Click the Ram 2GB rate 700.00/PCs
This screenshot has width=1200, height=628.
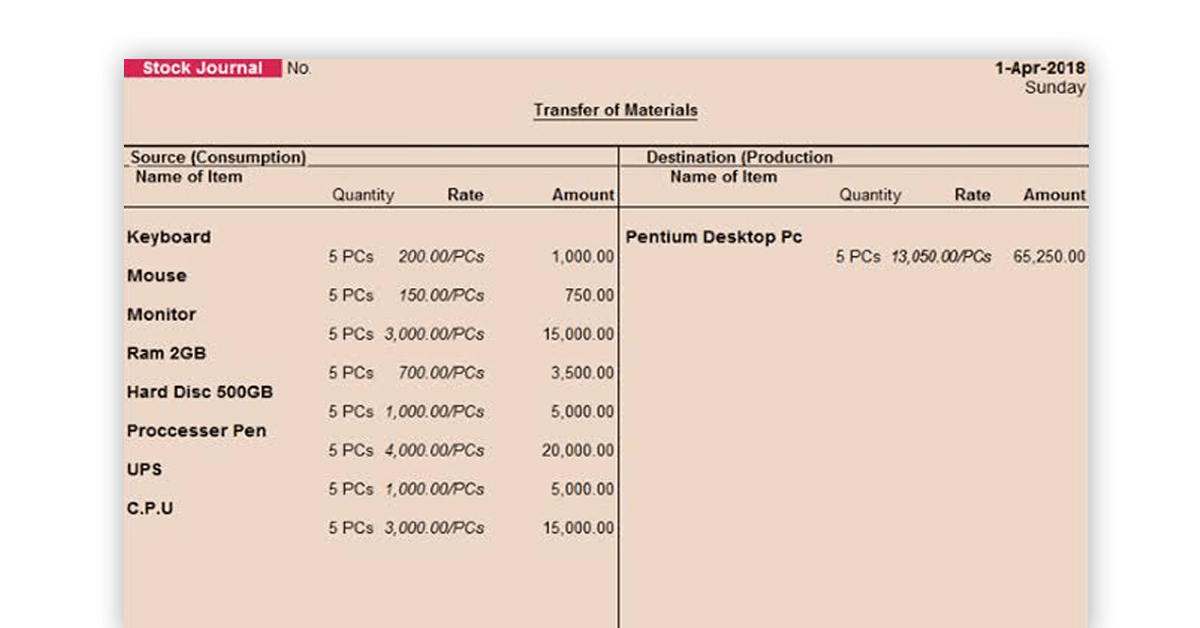(441, 373)
